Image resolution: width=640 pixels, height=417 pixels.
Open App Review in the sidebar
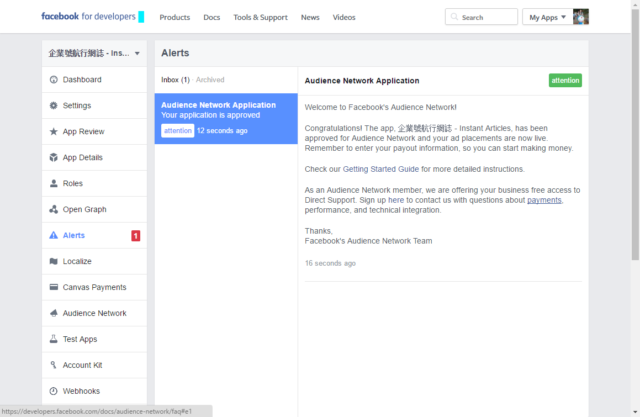[x=94, y=131]
